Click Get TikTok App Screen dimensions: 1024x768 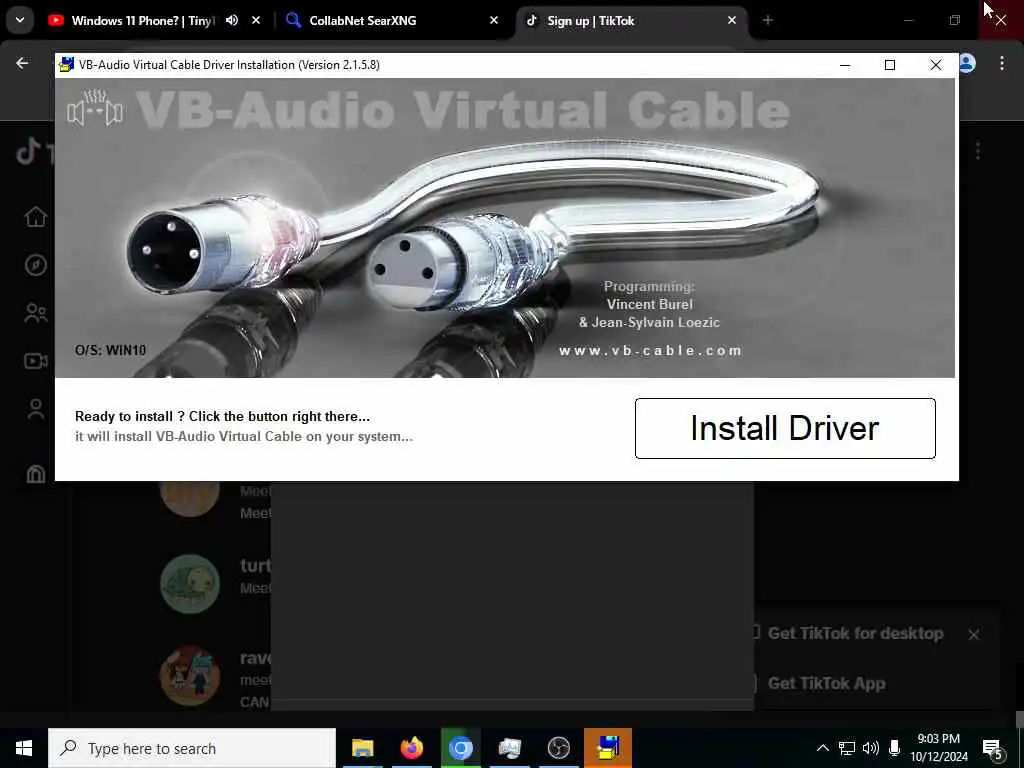tap(826, 684)
